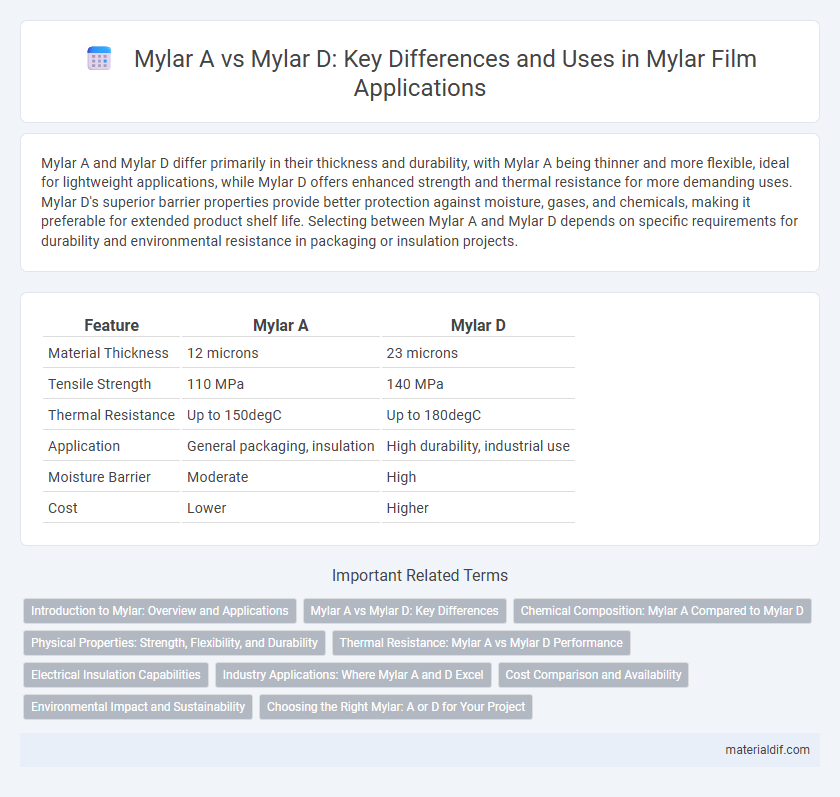Image resolution: width=840 pixels, height=797 pixels.
Task: Click 'Thermal Resistance: Mylar A vs Mylar D Performance'
Action: (481, 643)
